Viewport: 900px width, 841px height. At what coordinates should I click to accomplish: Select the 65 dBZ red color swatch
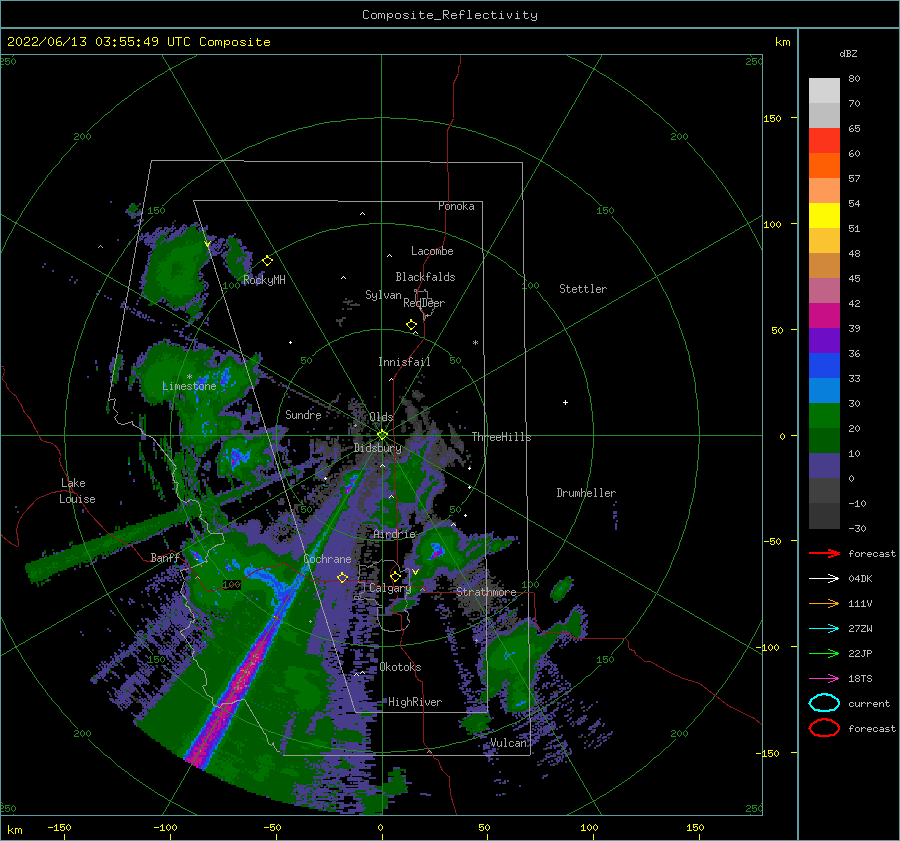824,141
